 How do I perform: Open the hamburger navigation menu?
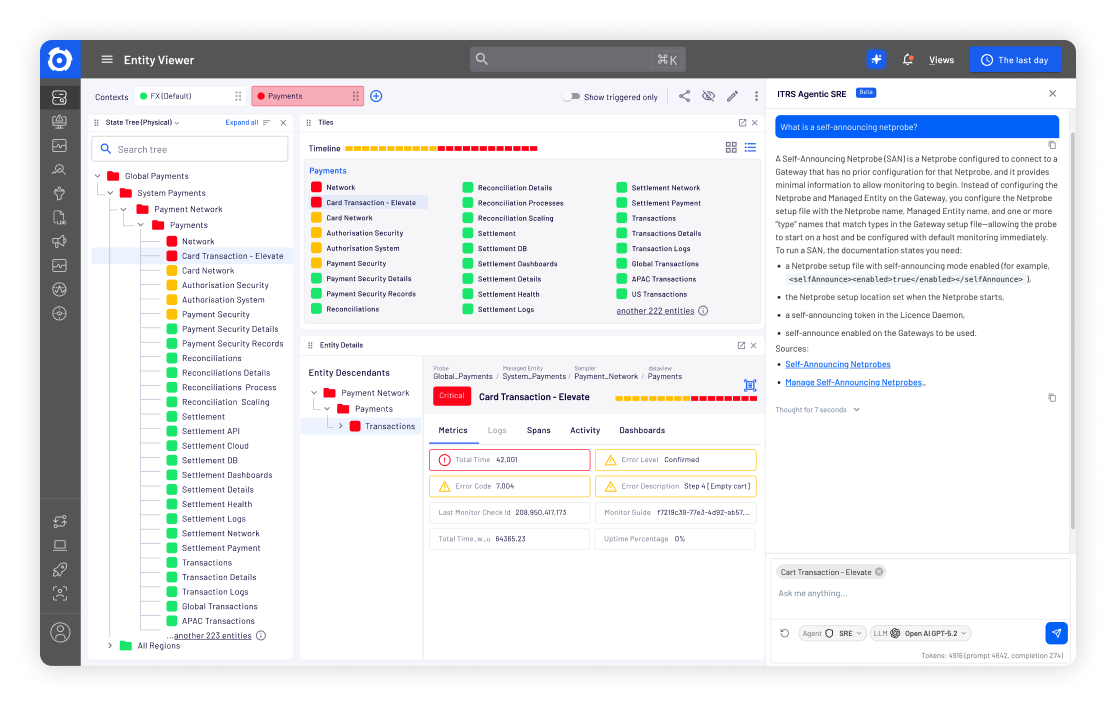107,60
